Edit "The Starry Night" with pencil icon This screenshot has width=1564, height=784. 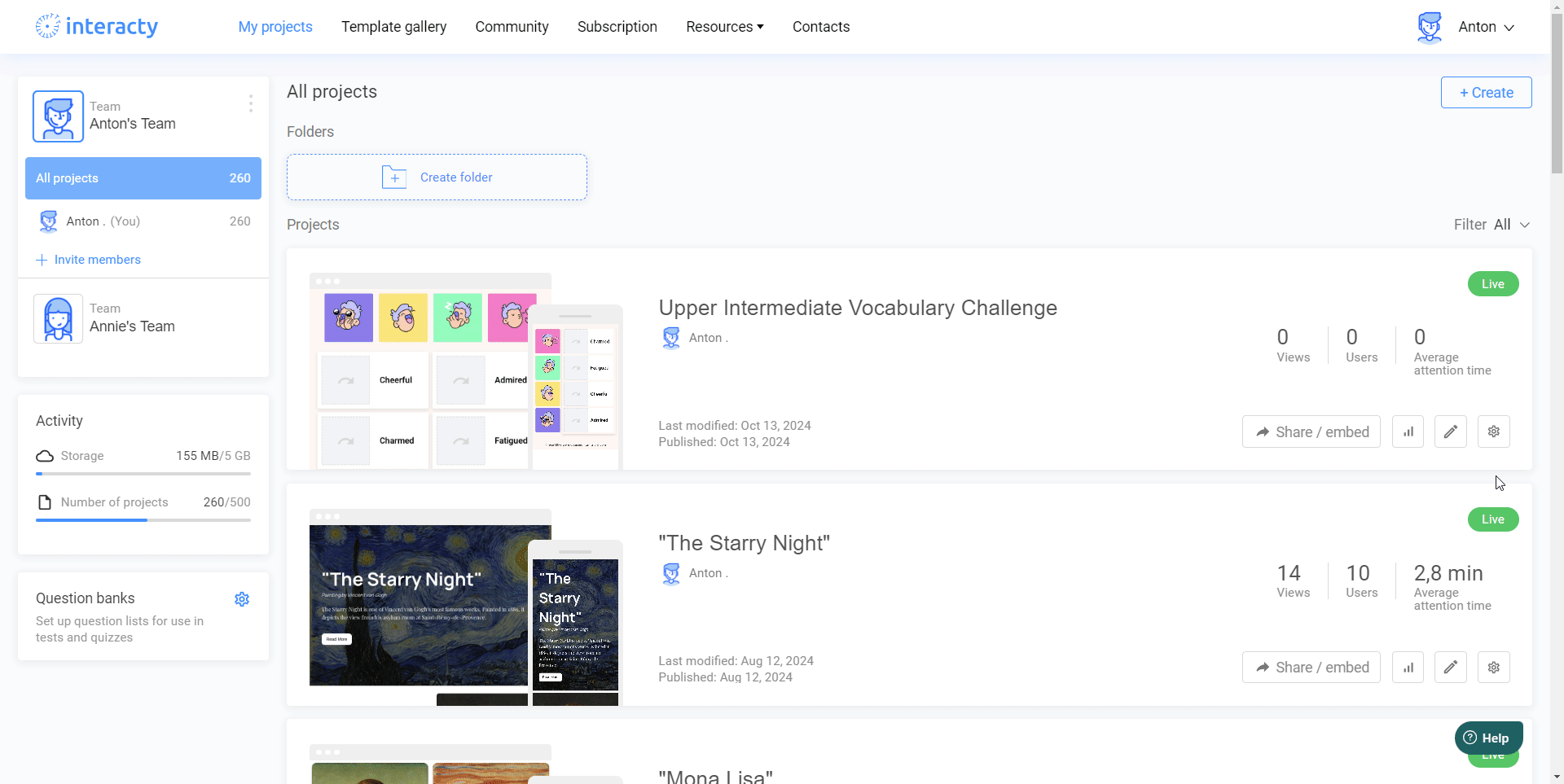pyautogui.click(x=1451, y=668)
